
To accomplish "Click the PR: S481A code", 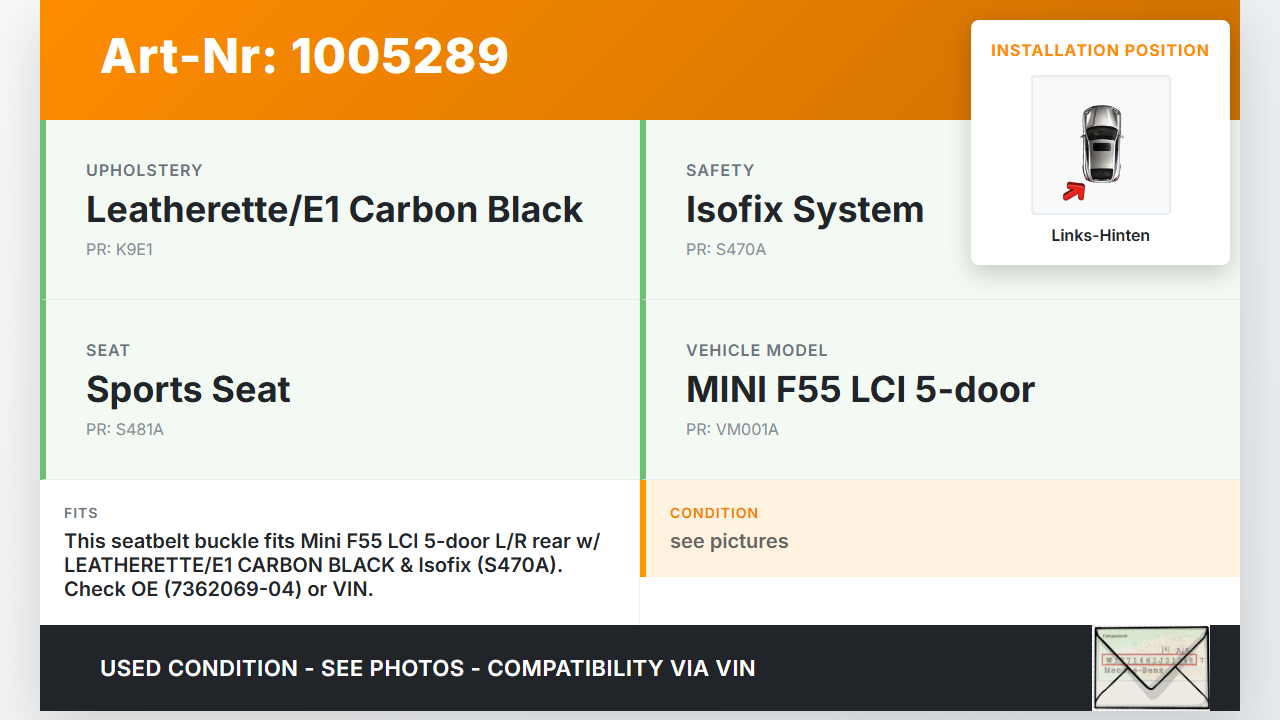I will tap(125, 430).
